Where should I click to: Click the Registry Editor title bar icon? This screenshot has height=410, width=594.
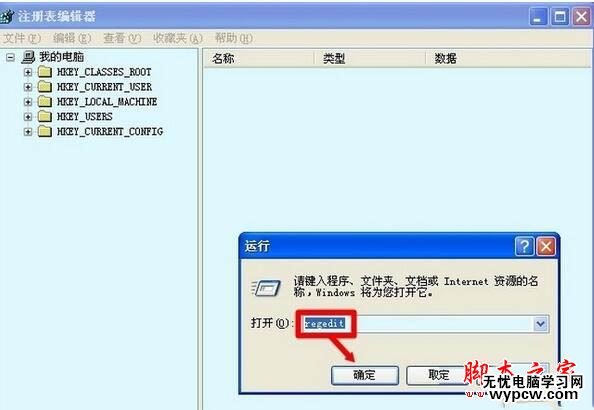pos(7,16)
